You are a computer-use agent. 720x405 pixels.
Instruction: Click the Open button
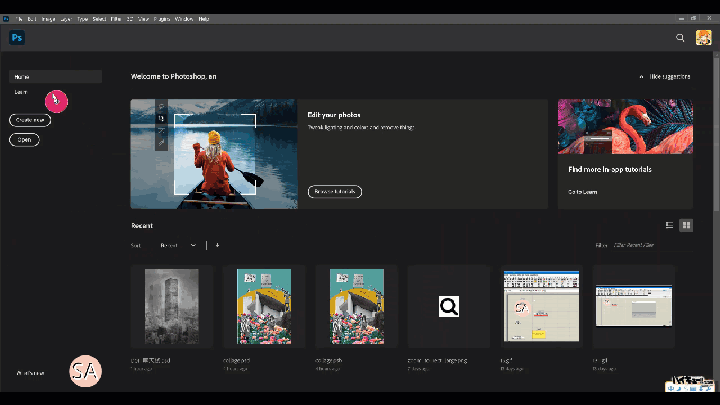click(24, 140)
